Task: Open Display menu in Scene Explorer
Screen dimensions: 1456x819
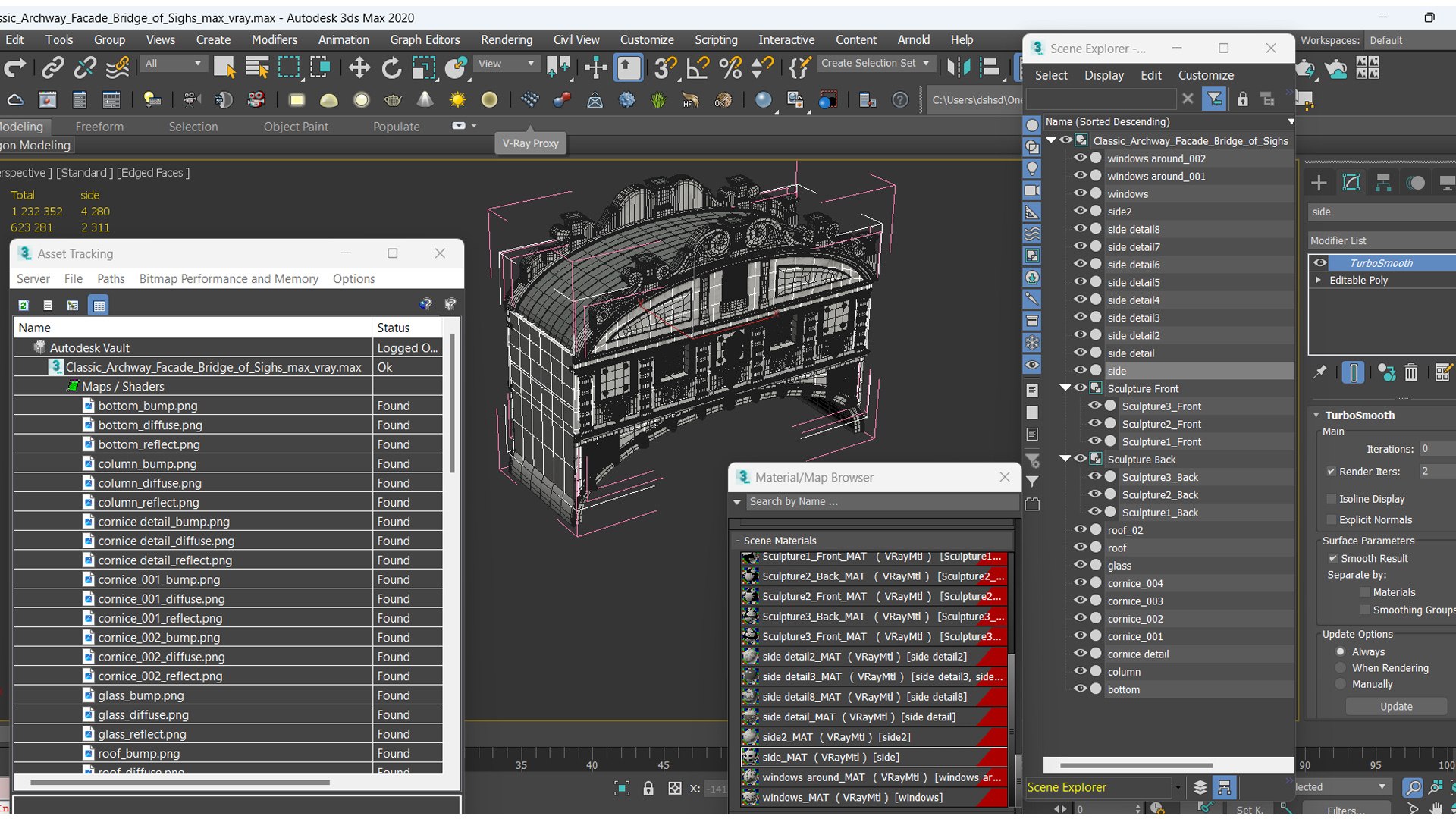Action: 1103,75
